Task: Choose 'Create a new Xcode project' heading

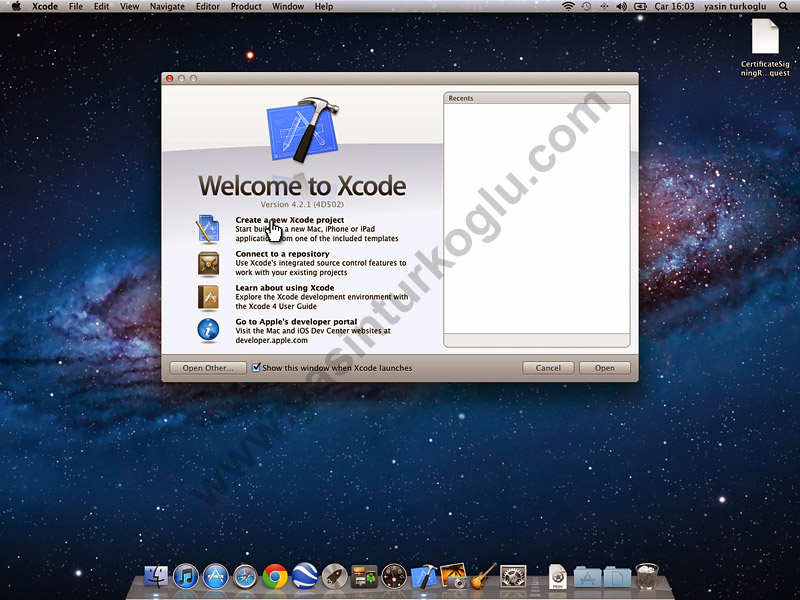Action: [290, 220]
